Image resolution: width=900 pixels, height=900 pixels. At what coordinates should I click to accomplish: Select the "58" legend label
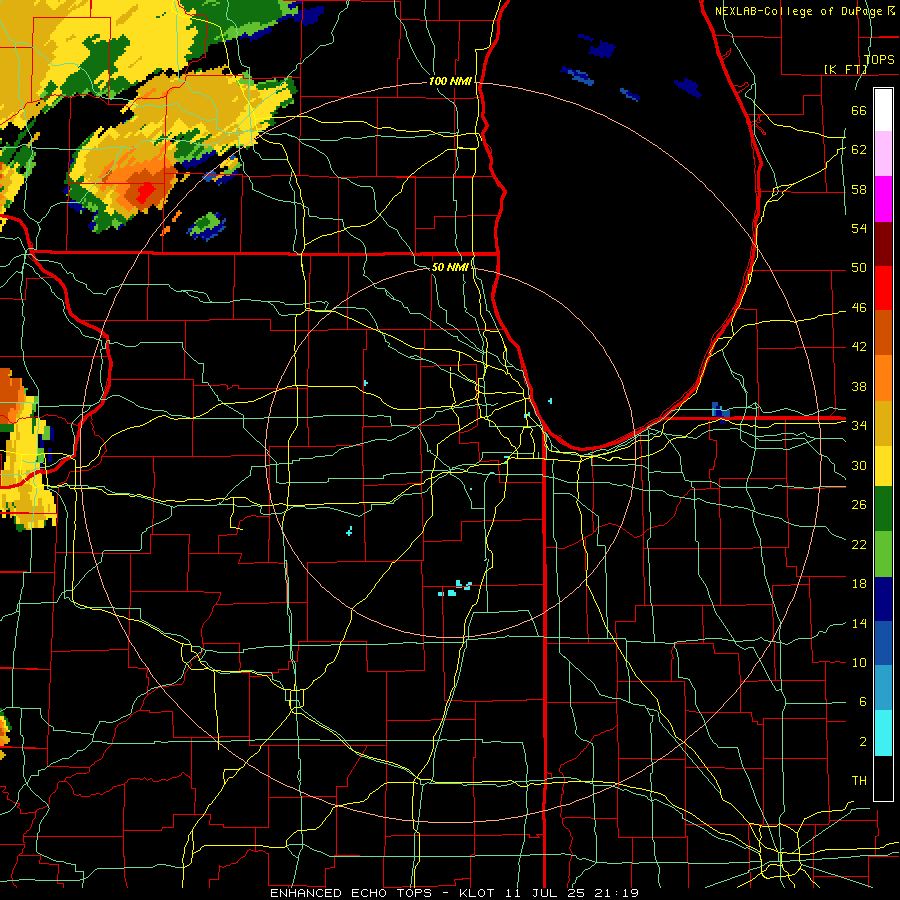click(x=859, y=189)
